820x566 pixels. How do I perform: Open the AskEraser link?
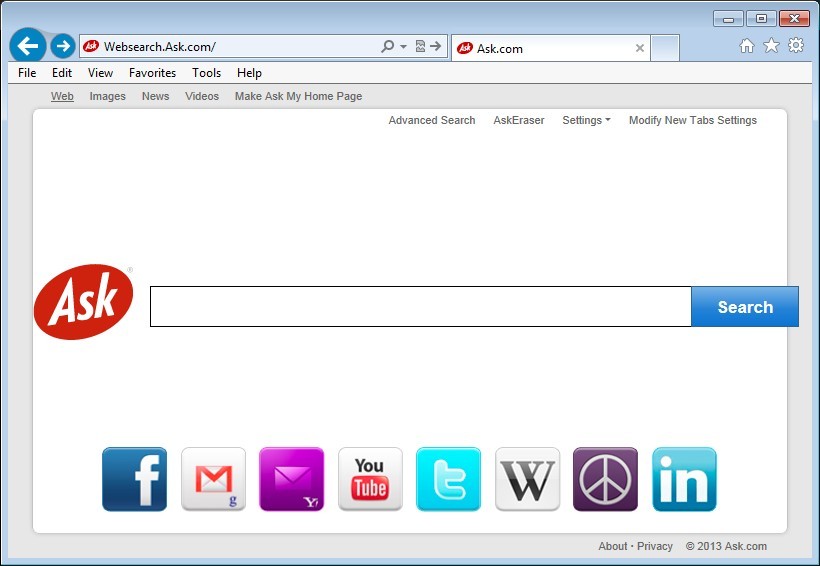[519, 120]
